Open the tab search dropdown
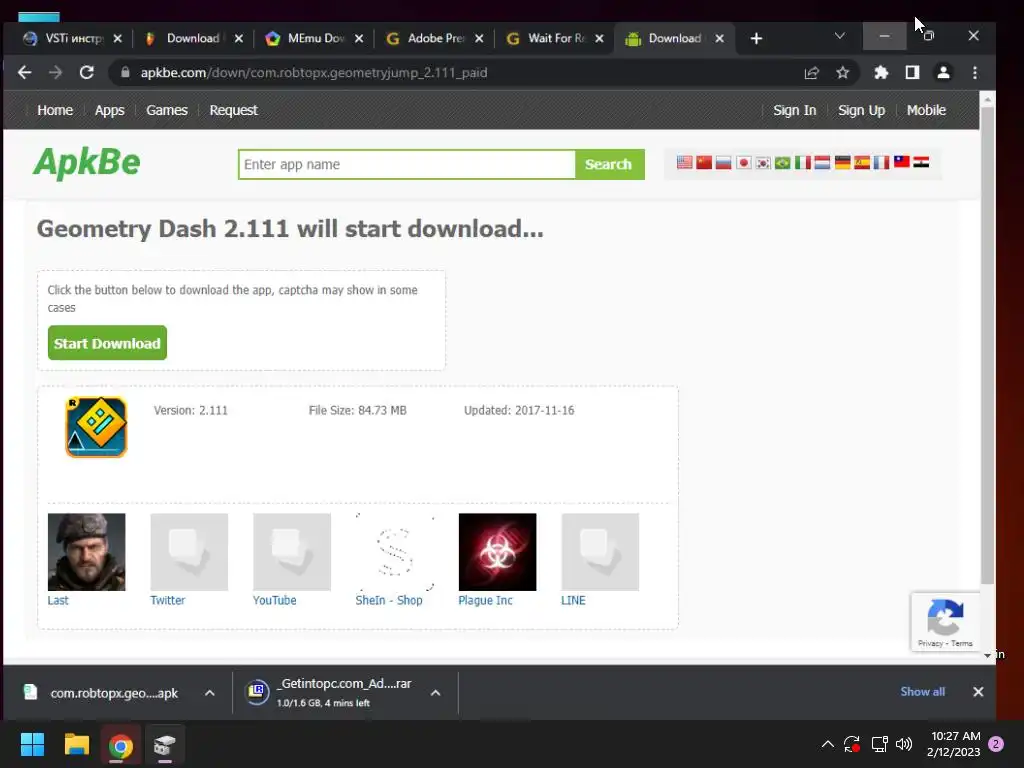Image resolution: width=1024 pixels, height=768 pixels. [840, 36]
